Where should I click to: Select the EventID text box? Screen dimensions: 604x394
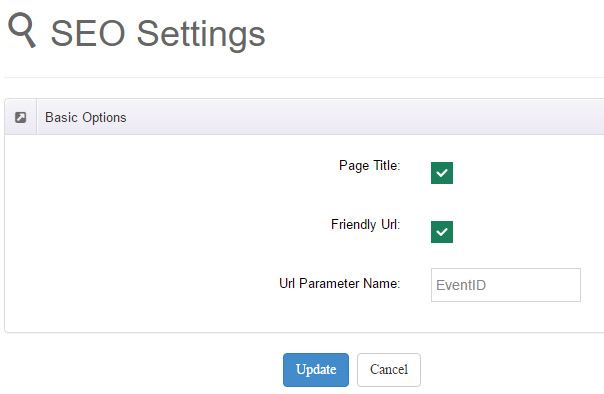click(506, 285)
